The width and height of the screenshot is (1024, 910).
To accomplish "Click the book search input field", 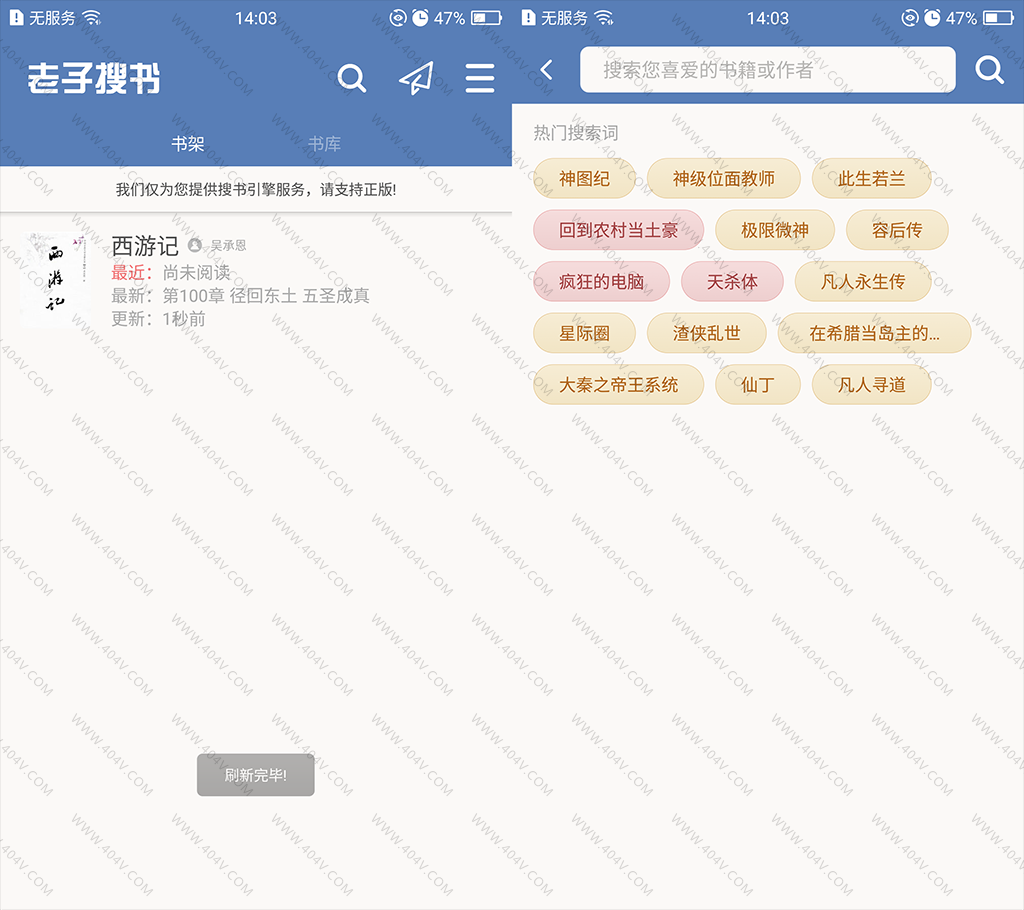I will 767,70.
